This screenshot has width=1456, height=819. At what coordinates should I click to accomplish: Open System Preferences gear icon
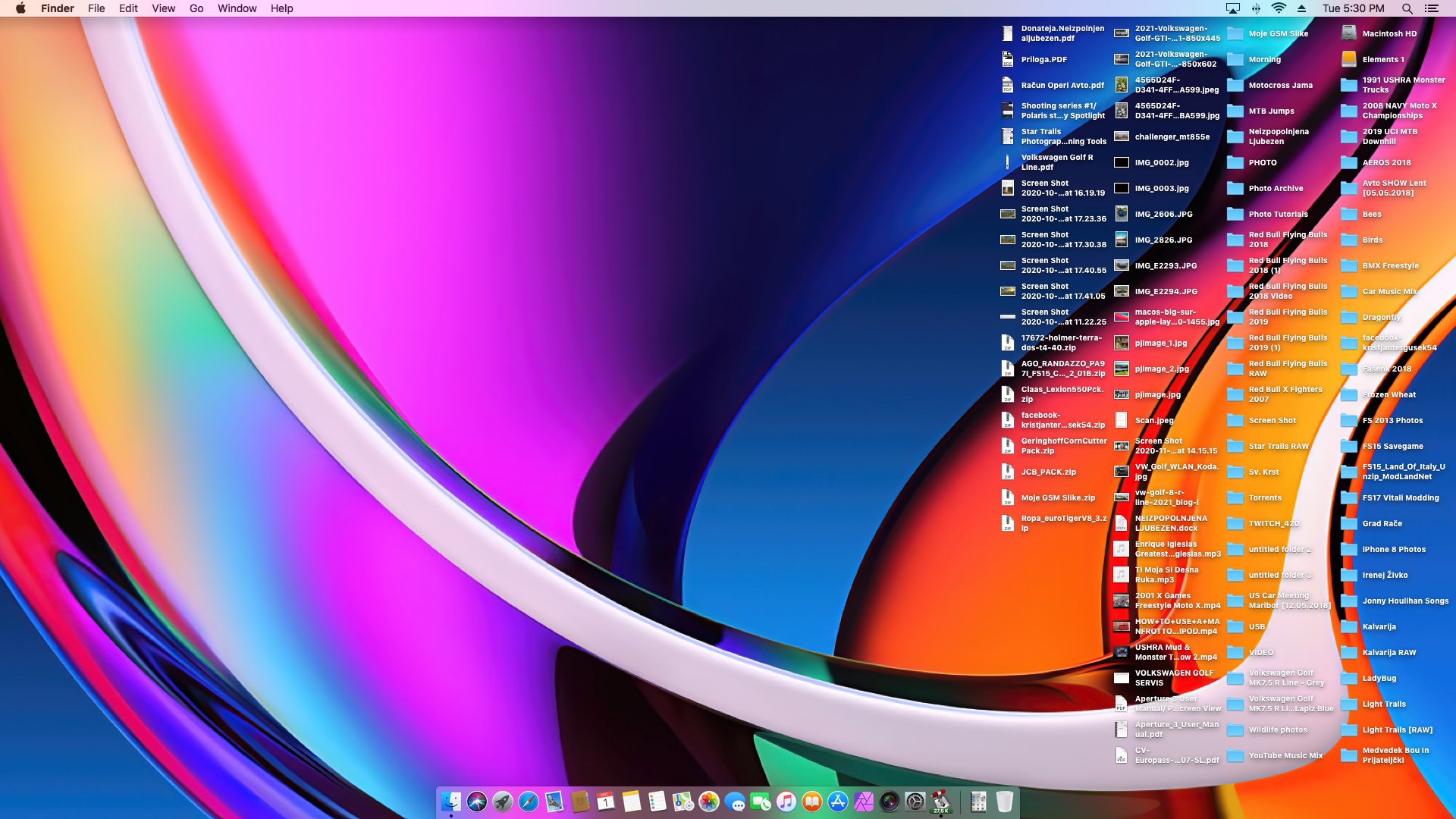[915, 802]
